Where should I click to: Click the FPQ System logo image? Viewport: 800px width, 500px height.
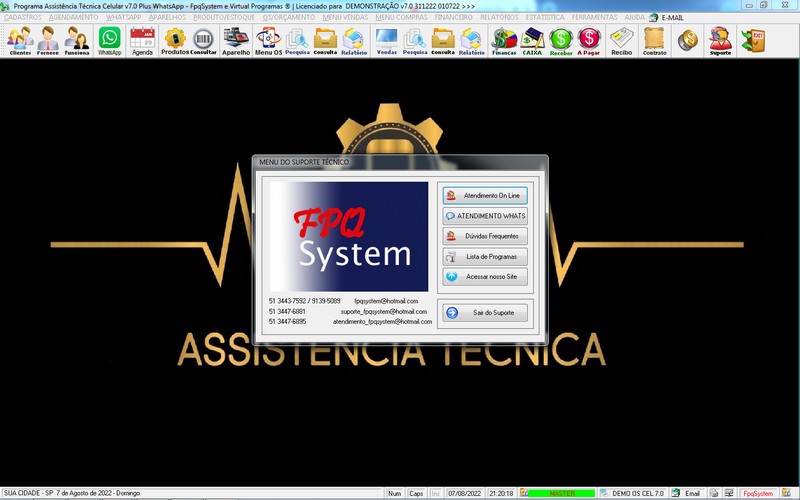pyautogui.click(x=348, y=236)
